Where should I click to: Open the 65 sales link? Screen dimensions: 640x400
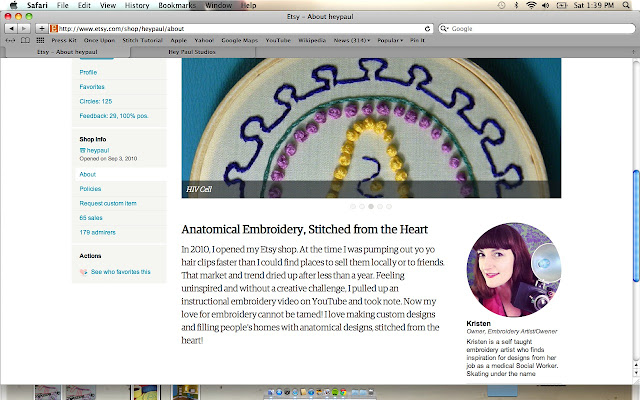91,218
